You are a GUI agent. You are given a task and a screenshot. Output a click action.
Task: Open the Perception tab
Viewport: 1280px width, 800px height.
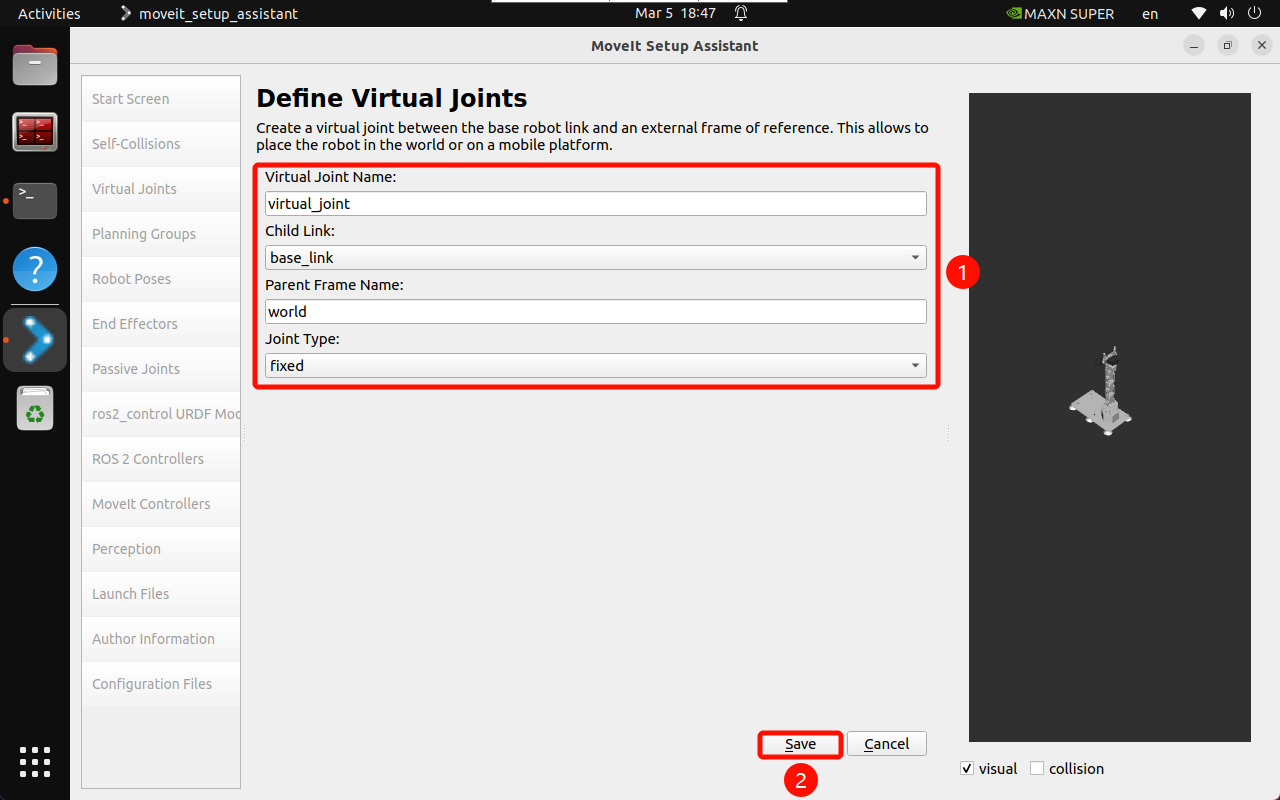(161, 549)
